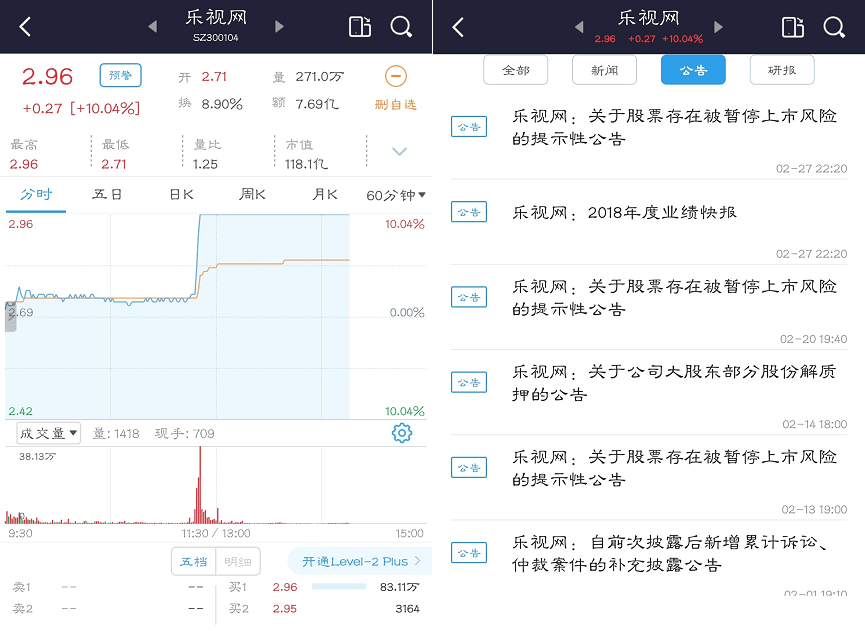The height and width of the screenshot is (631, 865).
Task: Go back from left stock detail screen
Action: 25,26
